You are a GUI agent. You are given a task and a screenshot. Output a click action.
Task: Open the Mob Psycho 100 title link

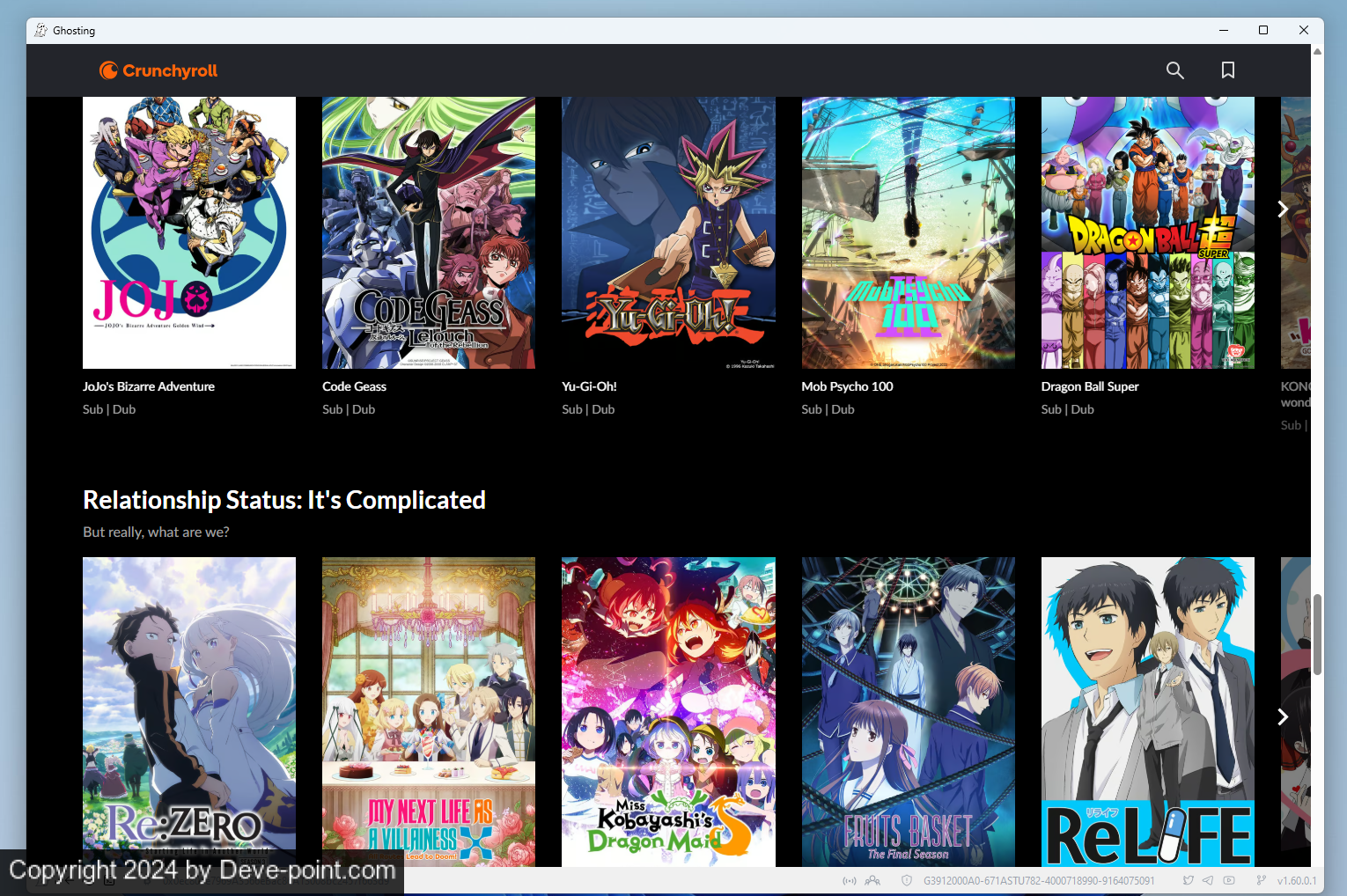pyautogui.click(x=847, y=386)
